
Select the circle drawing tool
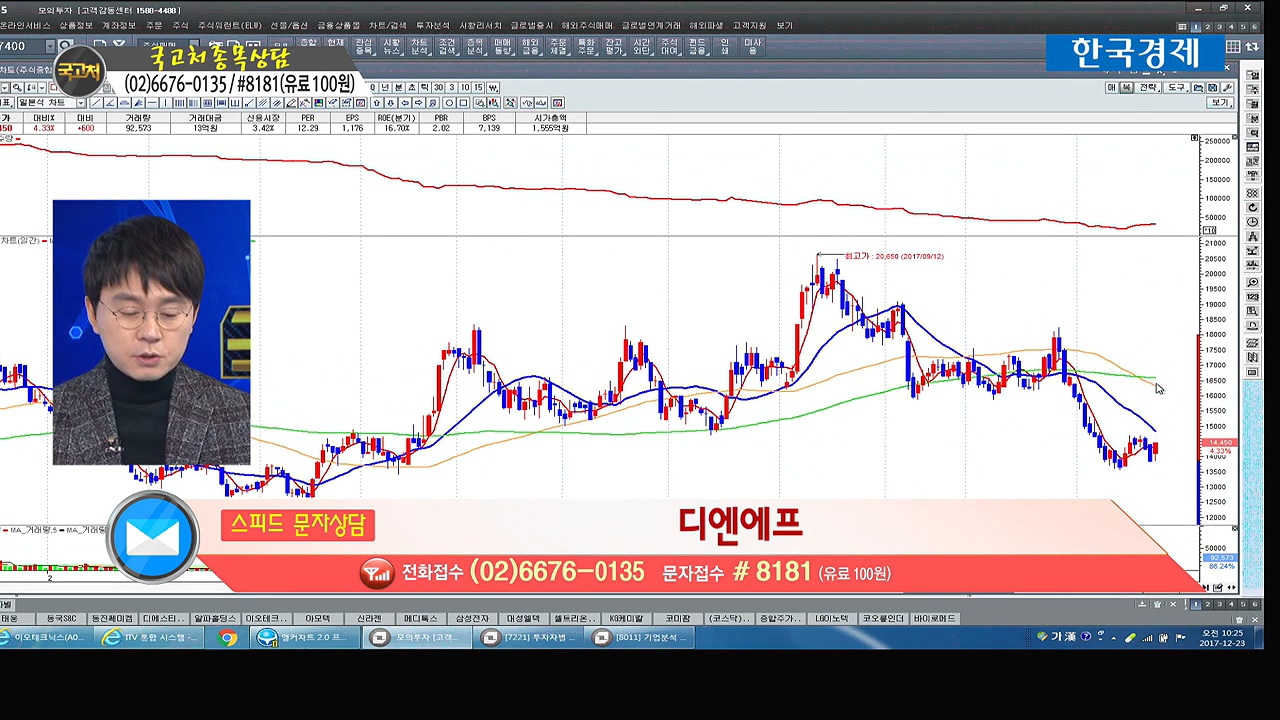[450, 103]
